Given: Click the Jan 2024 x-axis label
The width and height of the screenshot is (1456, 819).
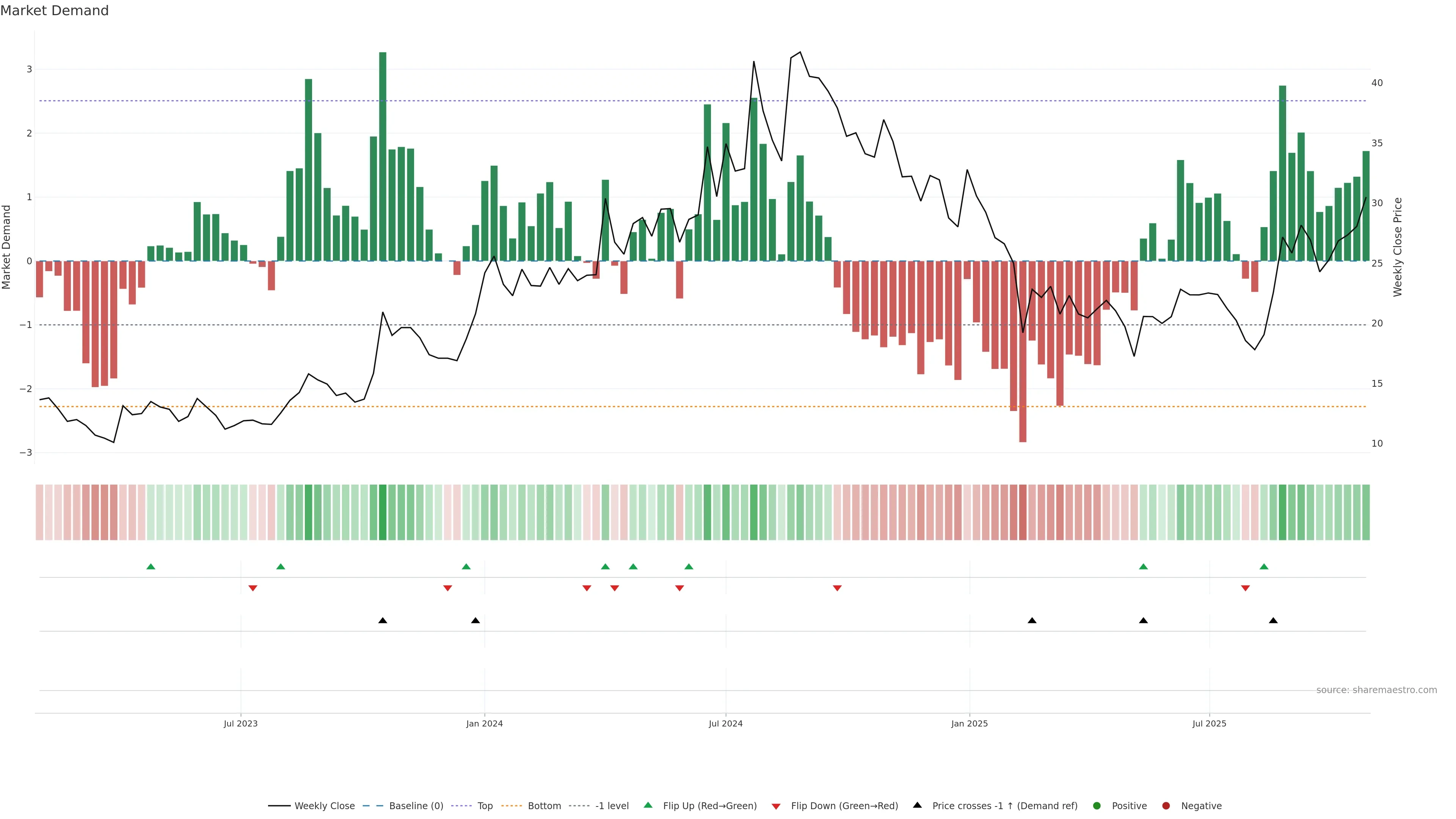Looking at the screenshot, I should (485, 723).
